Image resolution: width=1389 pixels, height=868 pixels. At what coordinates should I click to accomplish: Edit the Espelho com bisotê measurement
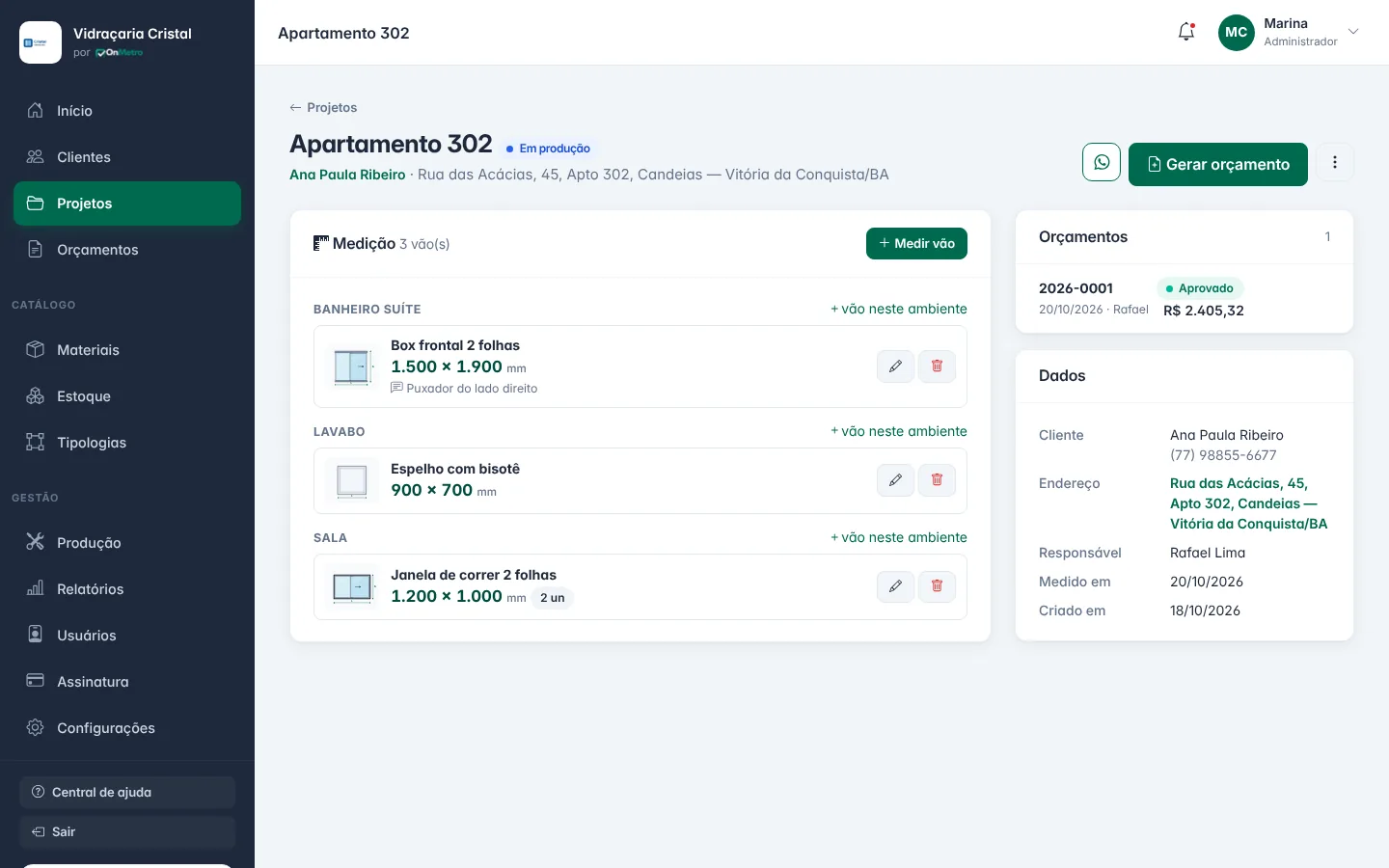click(895, 480)
